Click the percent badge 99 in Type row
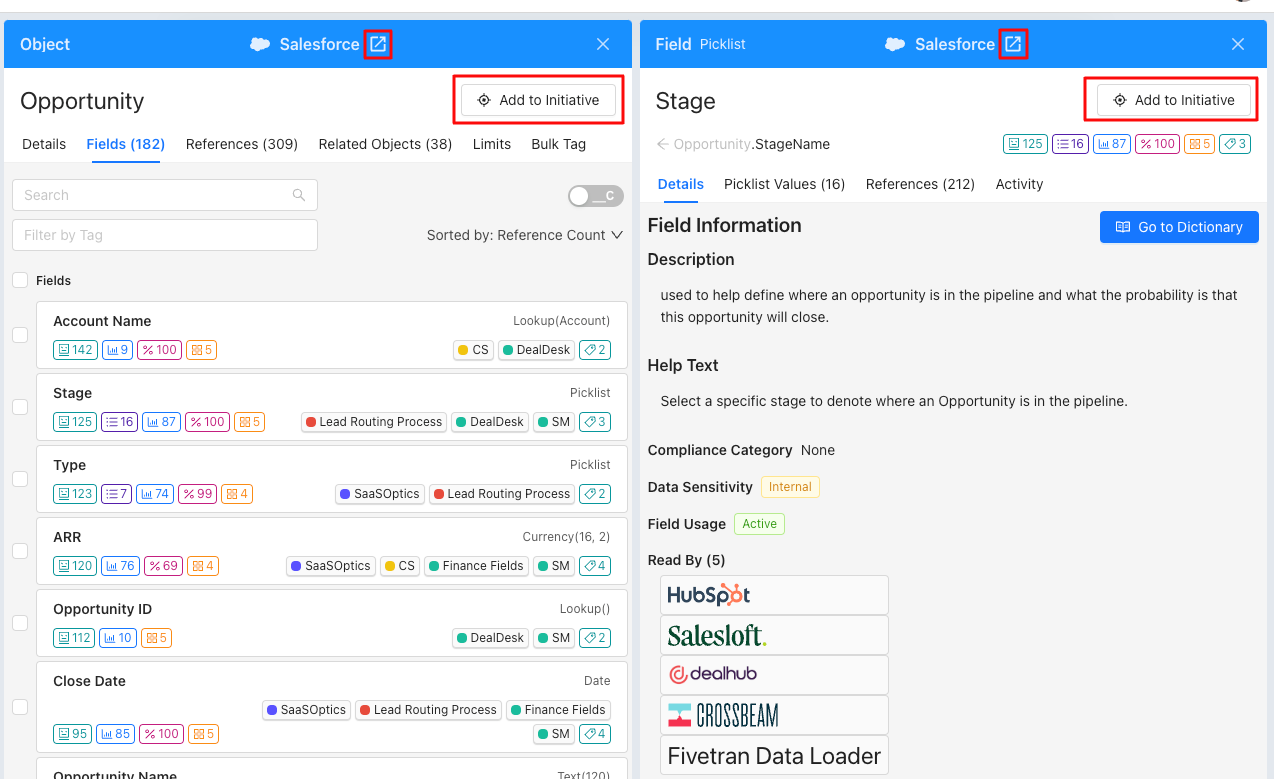The image size is (1274, 779). pyautogui.click(x=198, y=494)
